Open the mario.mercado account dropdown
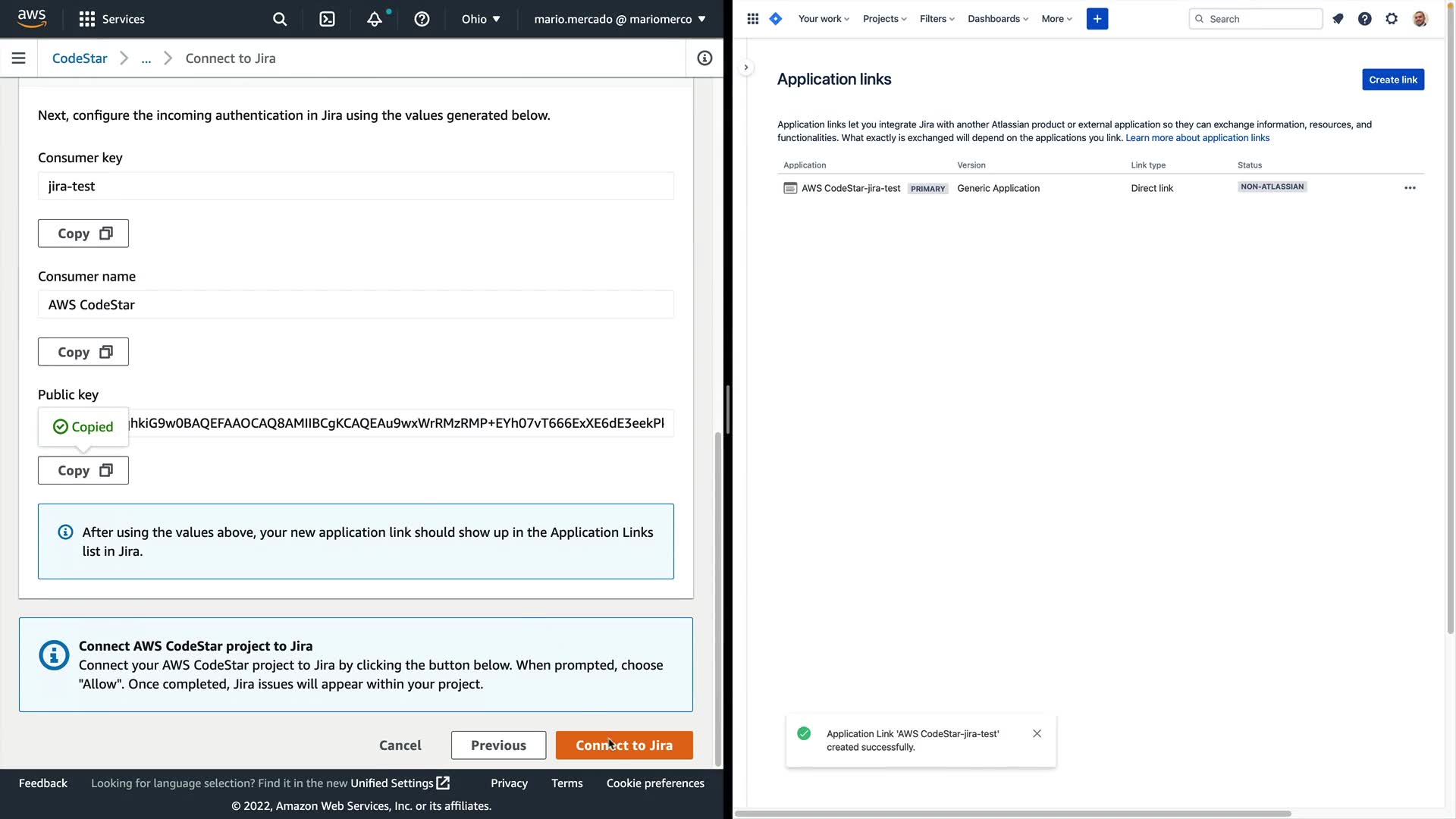Image resolution: width=1456 pixels, height=819 pixels. (620, 19)
